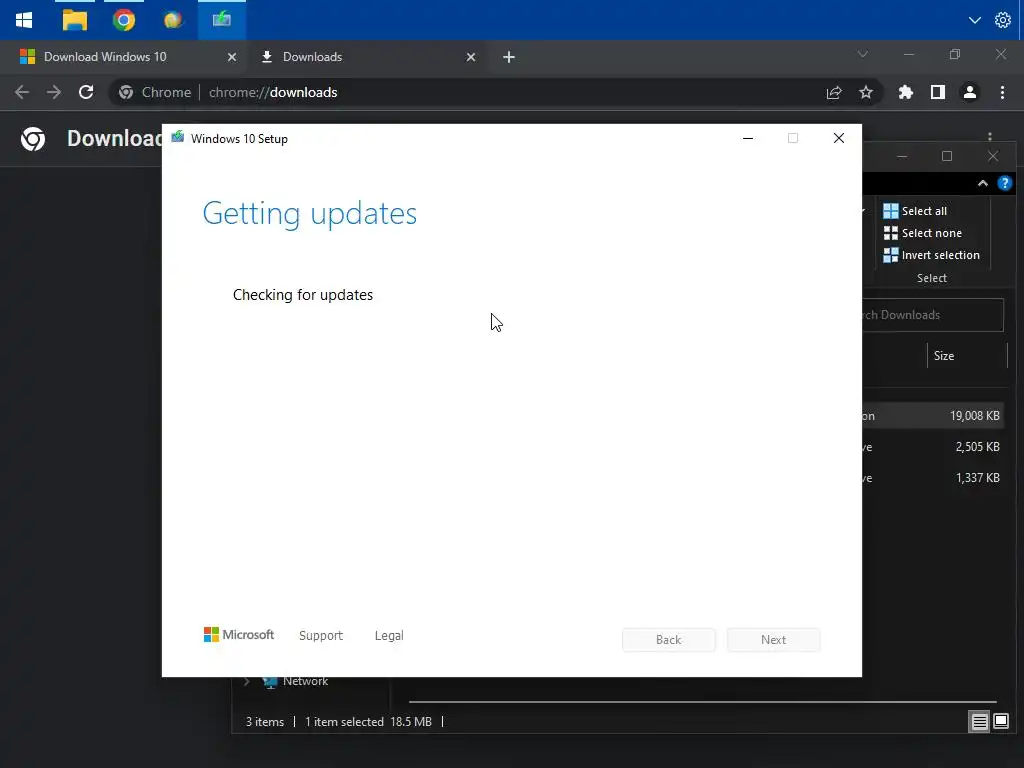Switch Explorer to details view
The width and height of the screenshot is (1024, 768).
979,722
